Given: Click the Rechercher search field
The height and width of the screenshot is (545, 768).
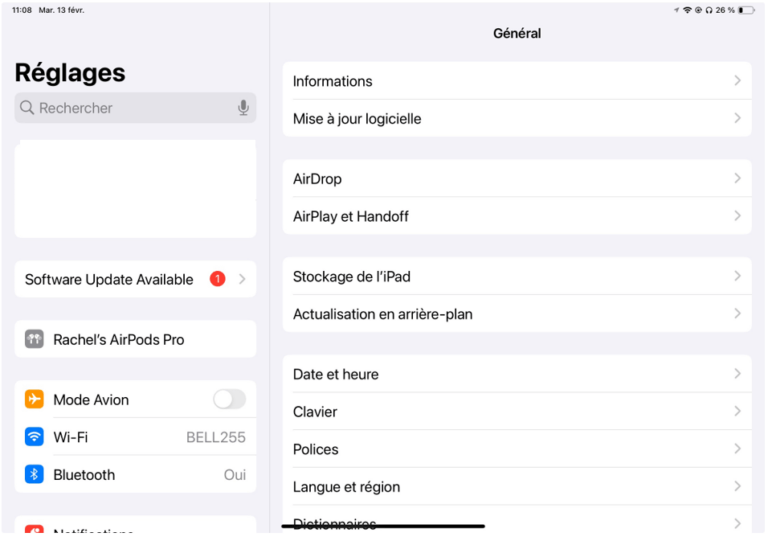Looking at the screenshot, I should (135, 108).
